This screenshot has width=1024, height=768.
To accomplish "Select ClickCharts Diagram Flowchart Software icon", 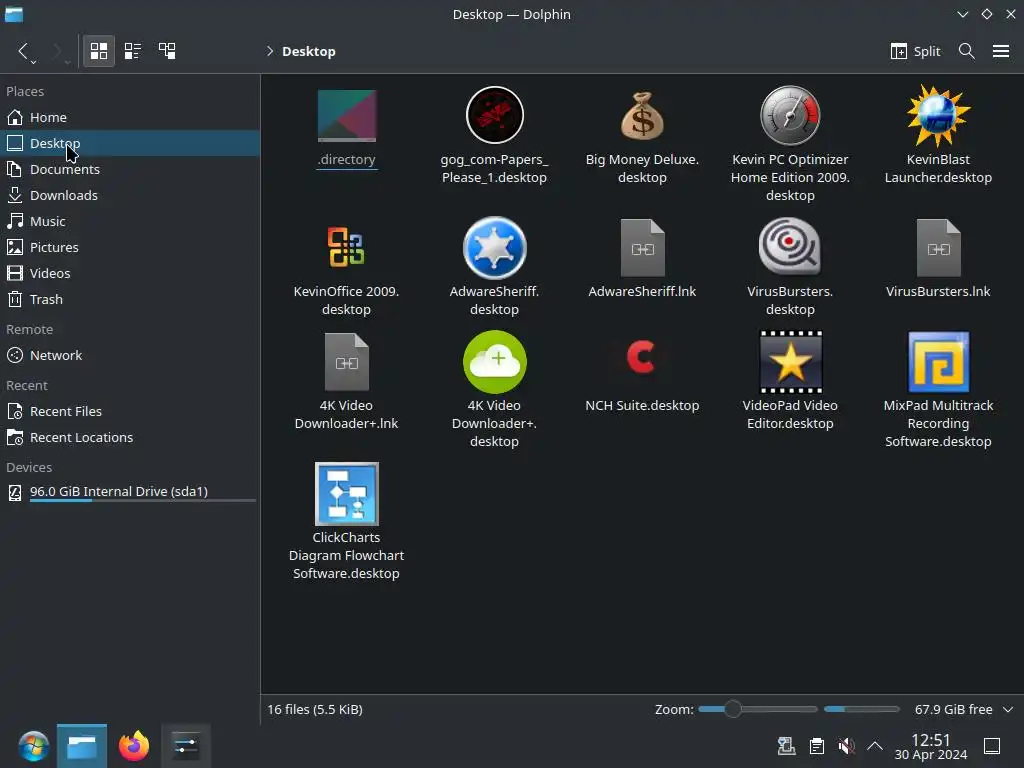I will point(346,494).
